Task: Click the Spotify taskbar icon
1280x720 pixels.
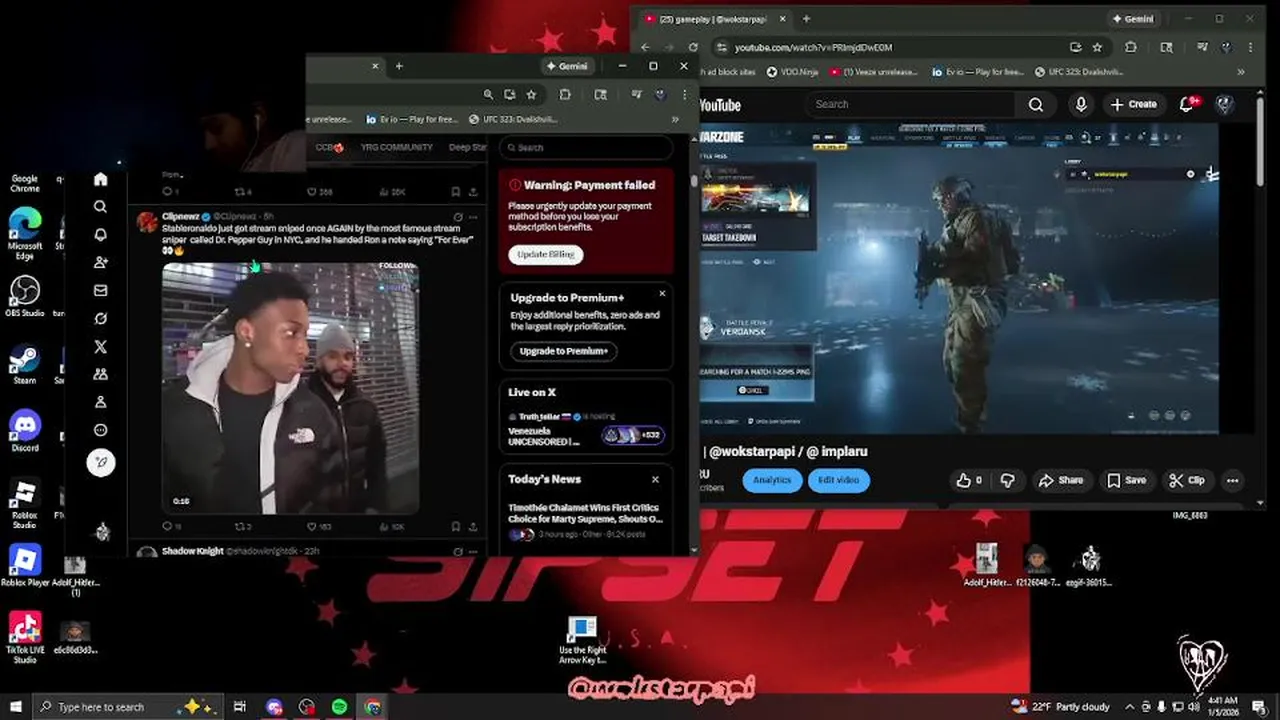Action: (340, 707)
